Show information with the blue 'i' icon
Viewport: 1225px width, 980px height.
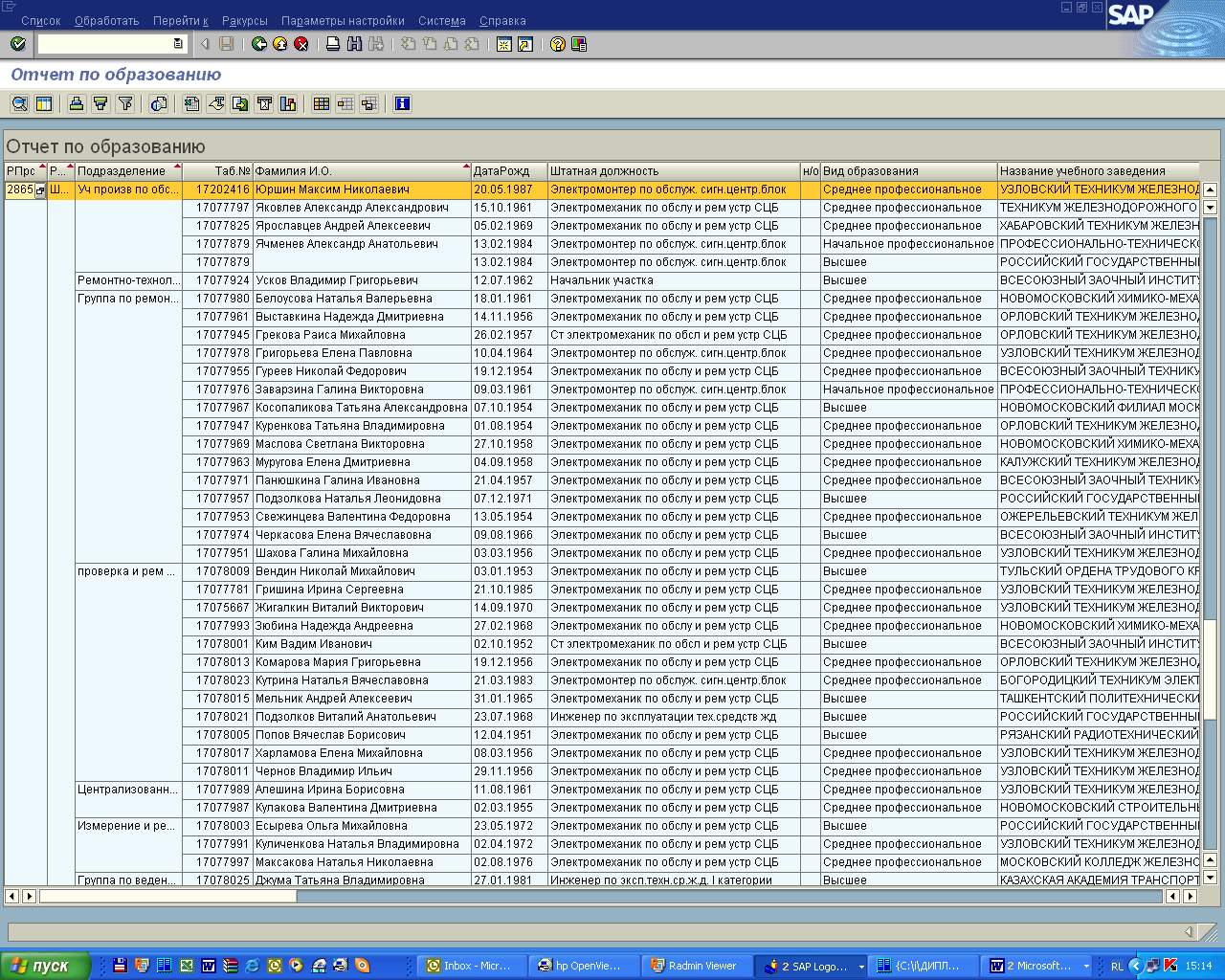pyautogui.click(x=402, y=103)
